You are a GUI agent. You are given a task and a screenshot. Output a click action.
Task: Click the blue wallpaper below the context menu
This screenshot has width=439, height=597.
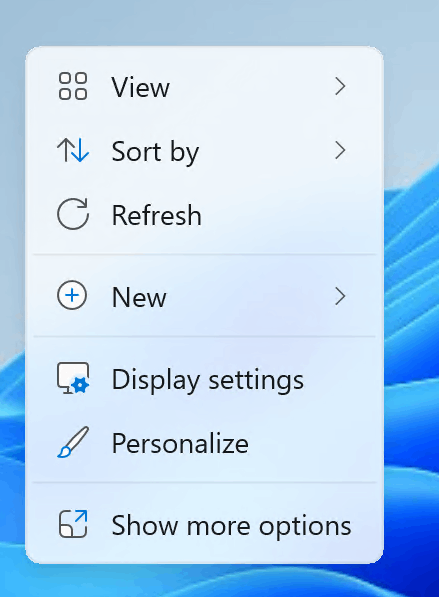point(206,582)
